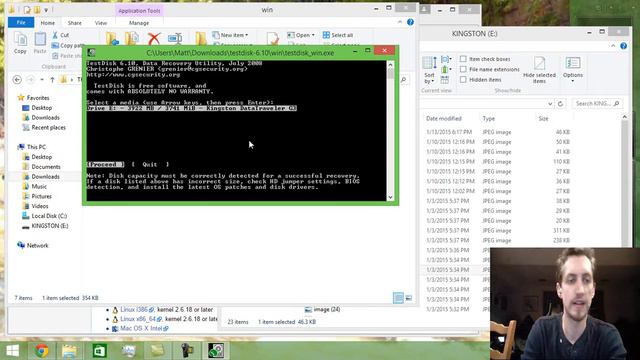Click the Properties icon in ribbon
The image size is (640, 360).
tap(273, 39)
